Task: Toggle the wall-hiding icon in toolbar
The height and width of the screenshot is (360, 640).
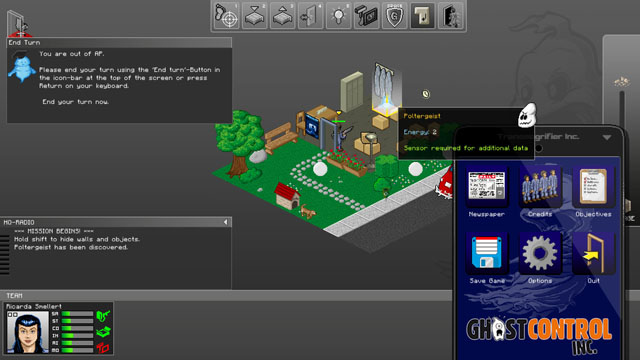Action: pos(422,16)
